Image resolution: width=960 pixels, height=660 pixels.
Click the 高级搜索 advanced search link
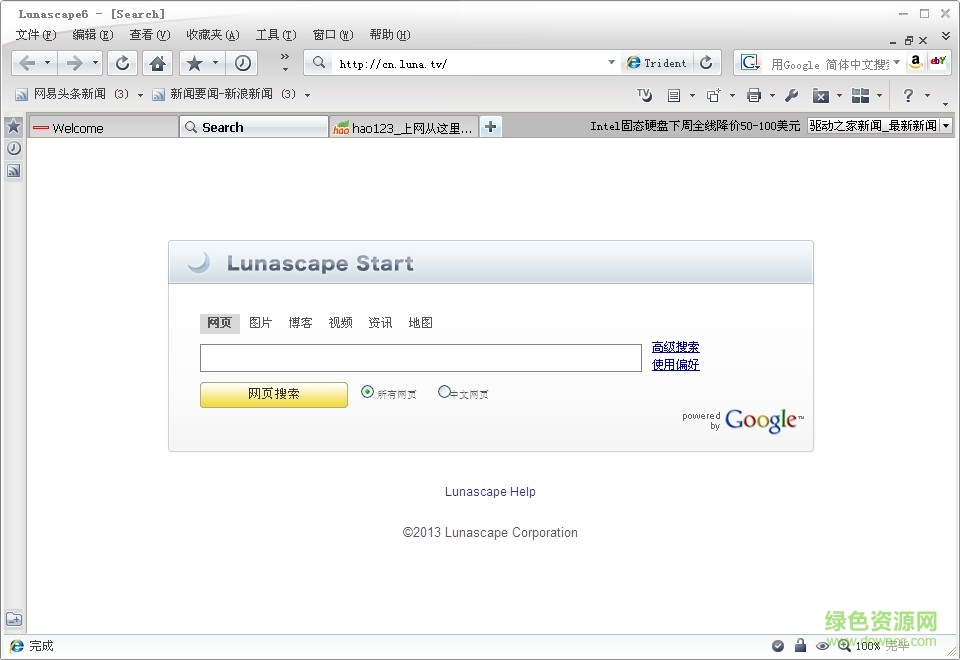click(676, 347)
